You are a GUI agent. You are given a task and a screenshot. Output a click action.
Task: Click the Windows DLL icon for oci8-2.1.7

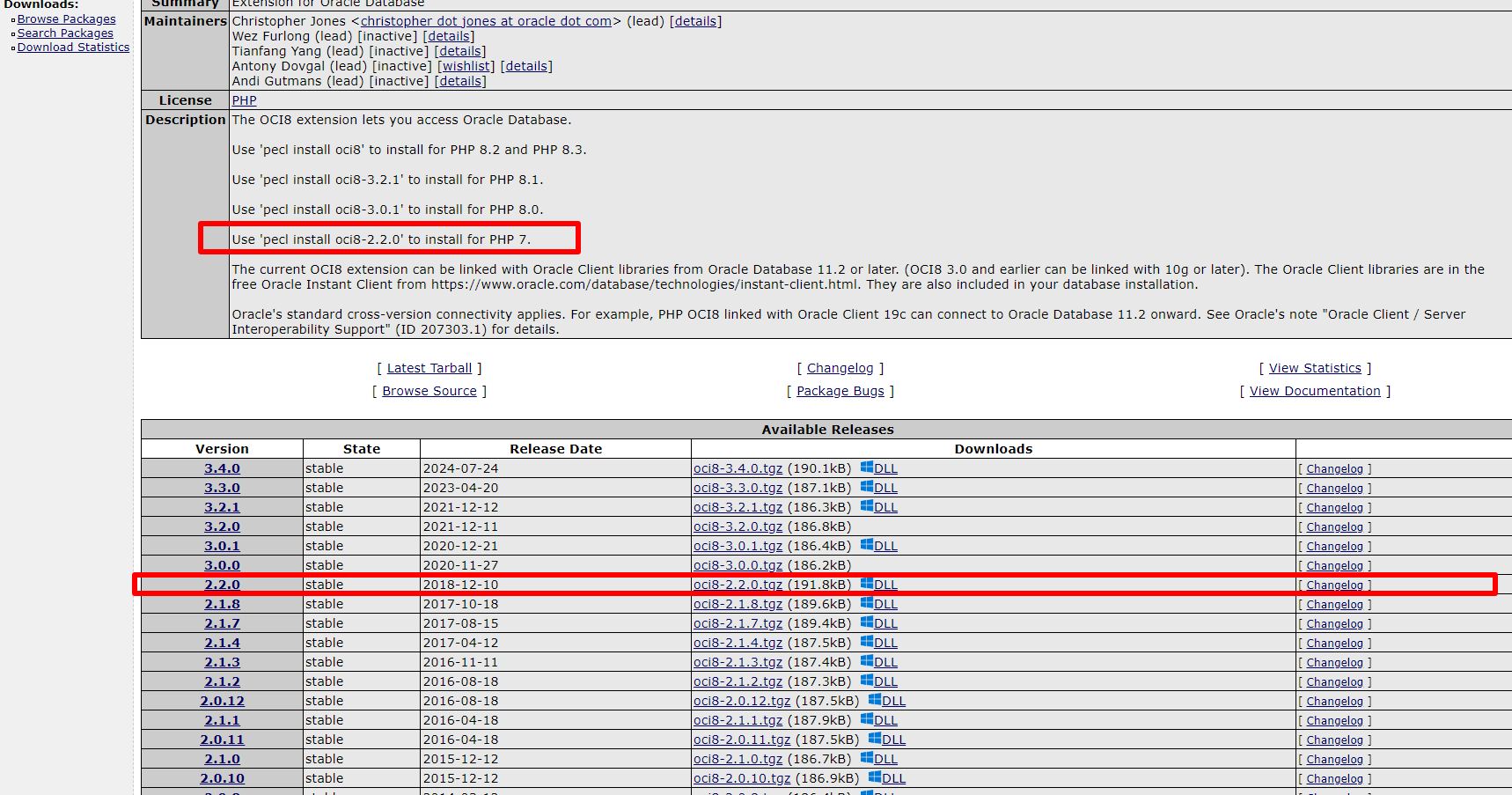(x=867, y=622)
